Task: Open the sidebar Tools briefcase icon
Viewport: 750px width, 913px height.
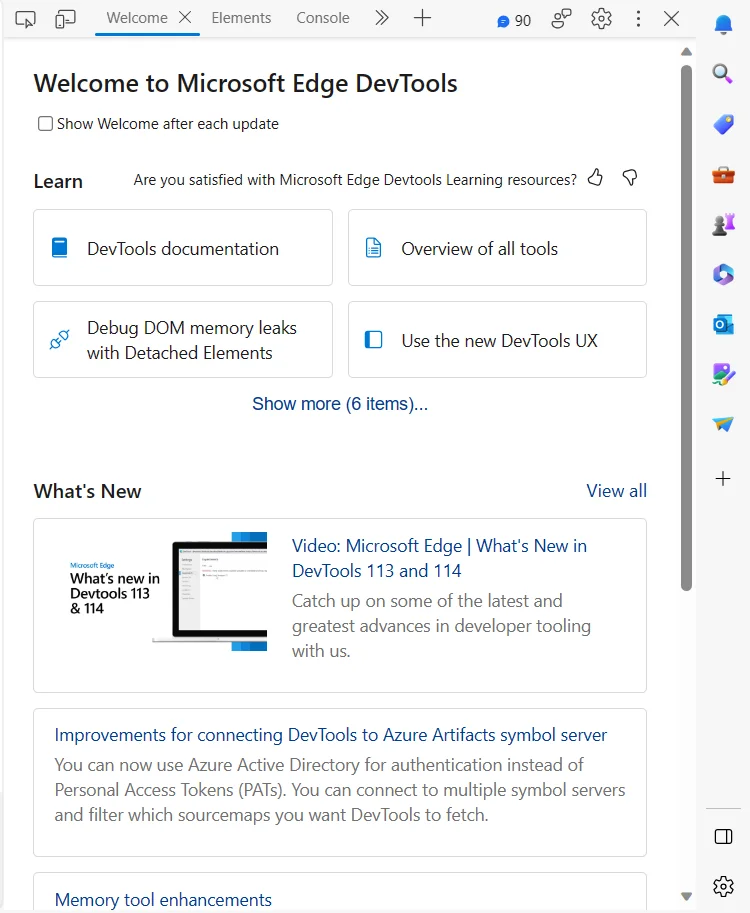Action: point(723,175)
